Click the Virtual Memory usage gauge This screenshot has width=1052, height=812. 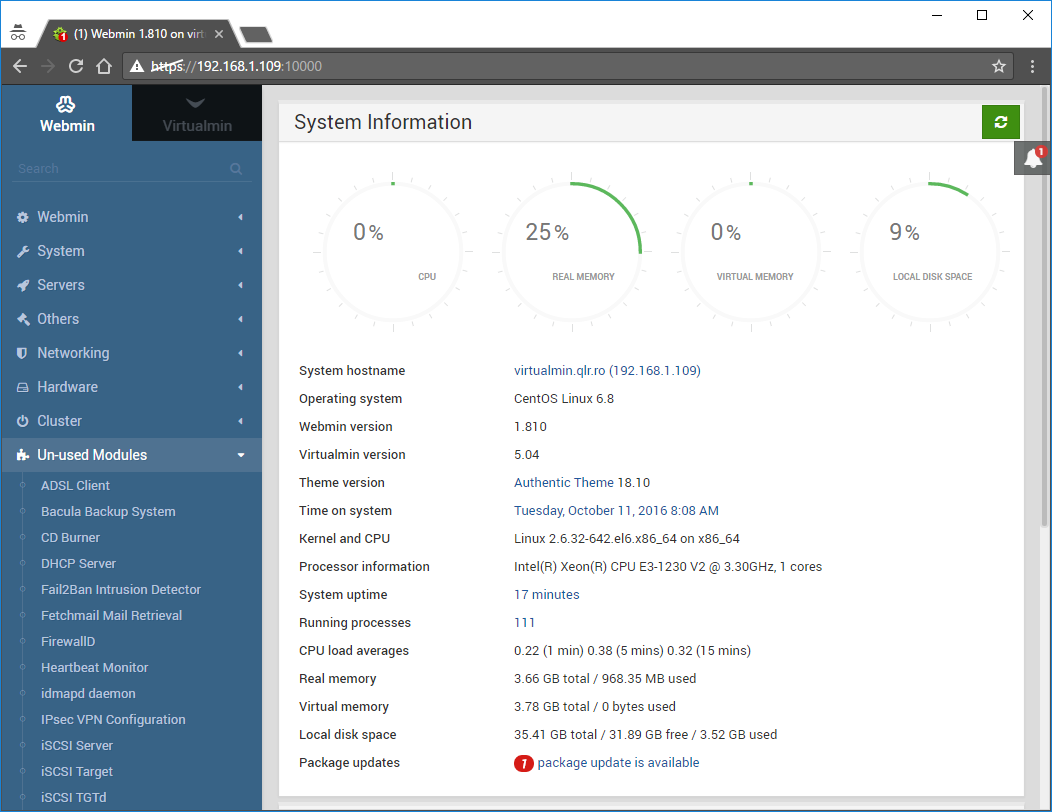[x=751, y=252]
